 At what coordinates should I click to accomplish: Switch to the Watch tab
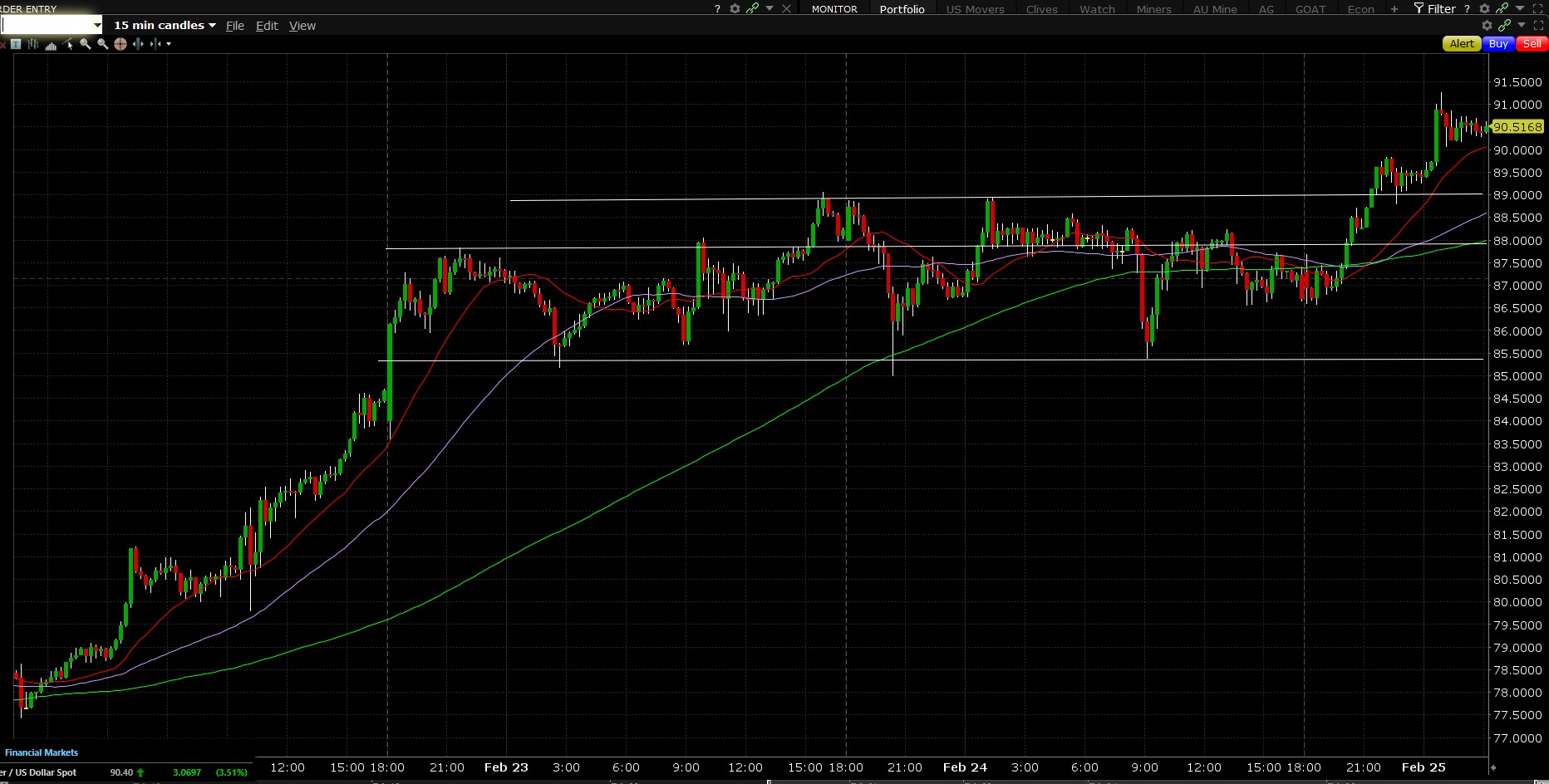(1097, 9)
